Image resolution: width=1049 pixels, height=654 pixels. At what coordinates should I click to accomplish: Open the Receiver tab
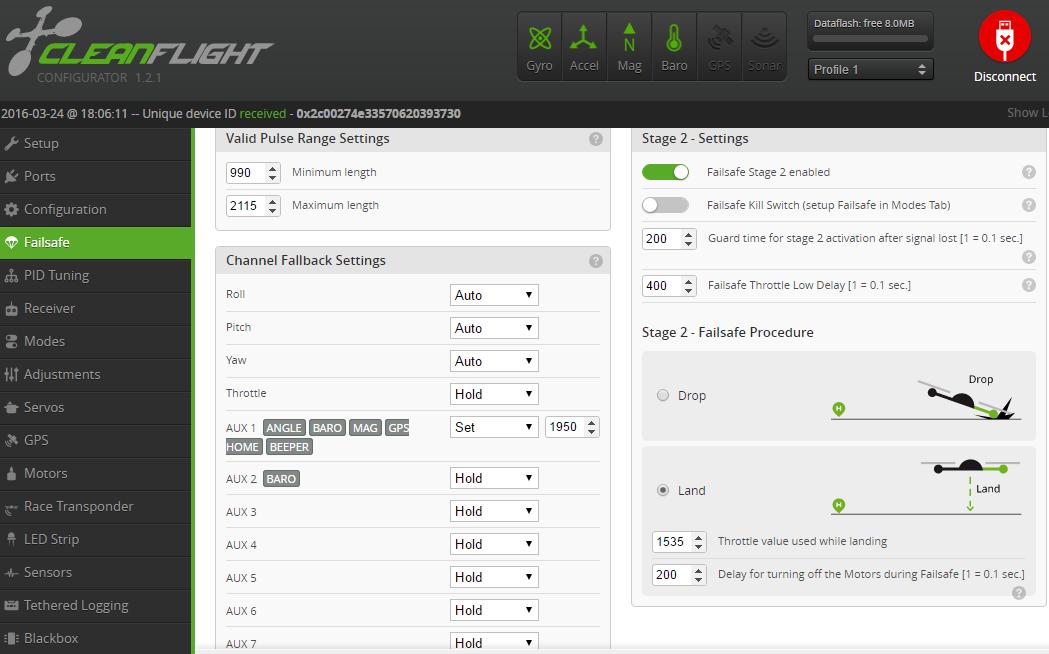point(96,308)
